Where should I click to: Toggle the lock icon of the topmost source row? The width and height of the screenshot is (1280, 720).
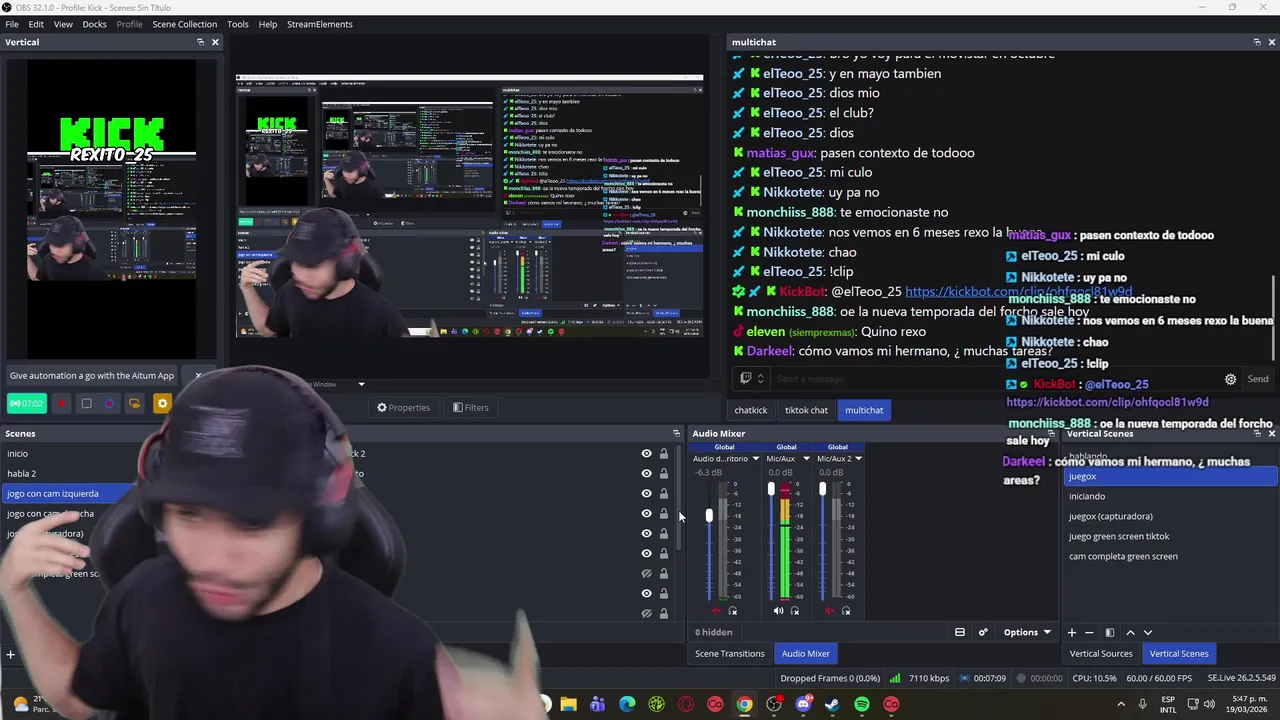click(663, 453)
